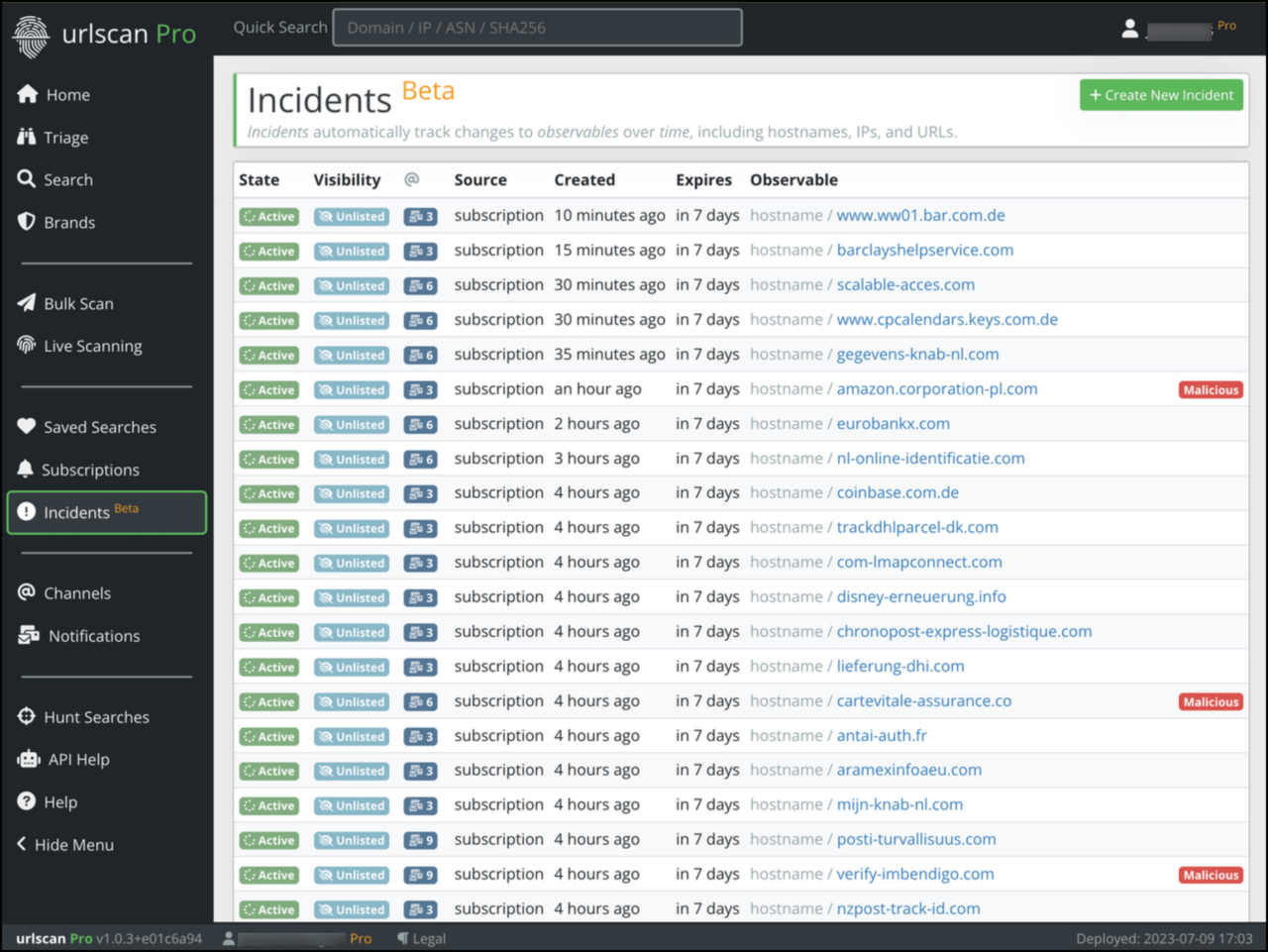Toggle Unlisted visibility on the eurobankx.com incident
Image resolution: width=1268 pixels, height=952 pixels.
pos(351,424)
